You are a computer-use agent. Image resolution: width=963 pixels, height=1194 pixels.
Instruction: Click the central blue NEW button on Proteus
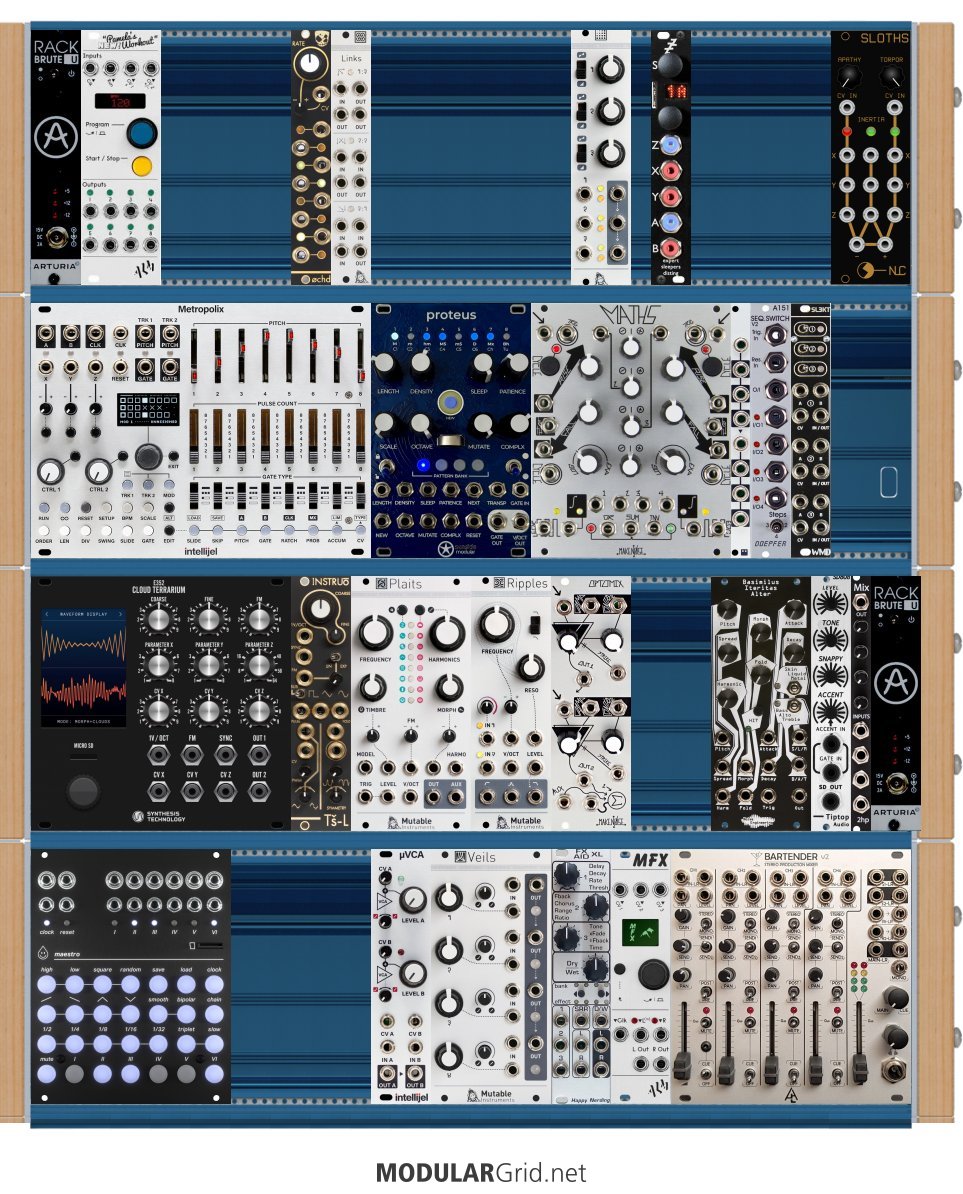(451, 401)
